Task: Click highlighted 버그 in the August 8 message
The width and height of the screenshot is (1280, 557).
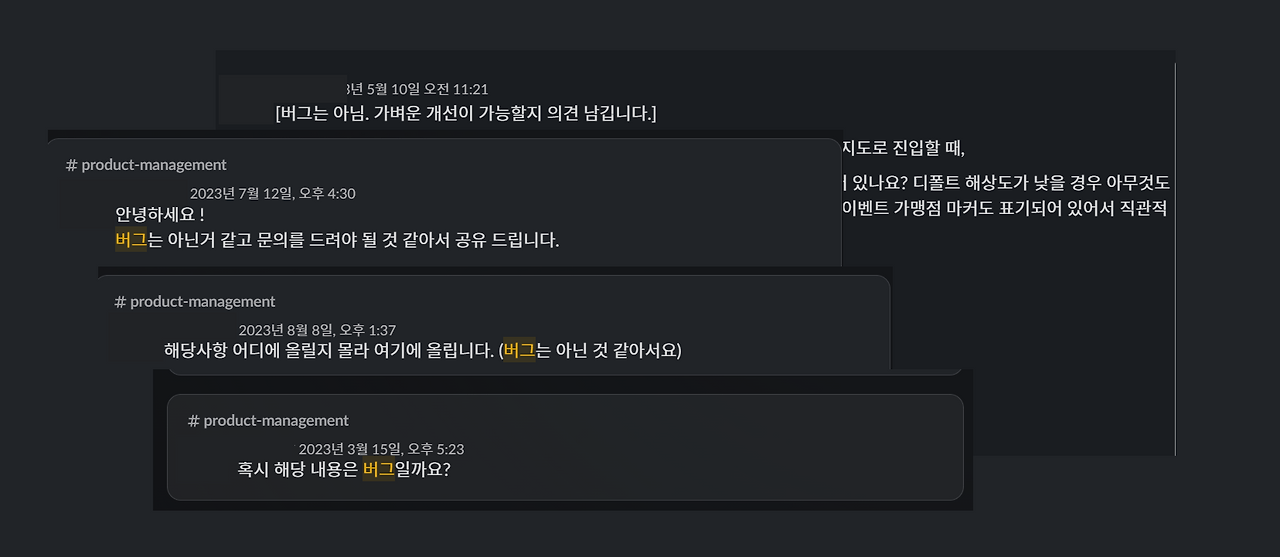Action: (519, 351)
